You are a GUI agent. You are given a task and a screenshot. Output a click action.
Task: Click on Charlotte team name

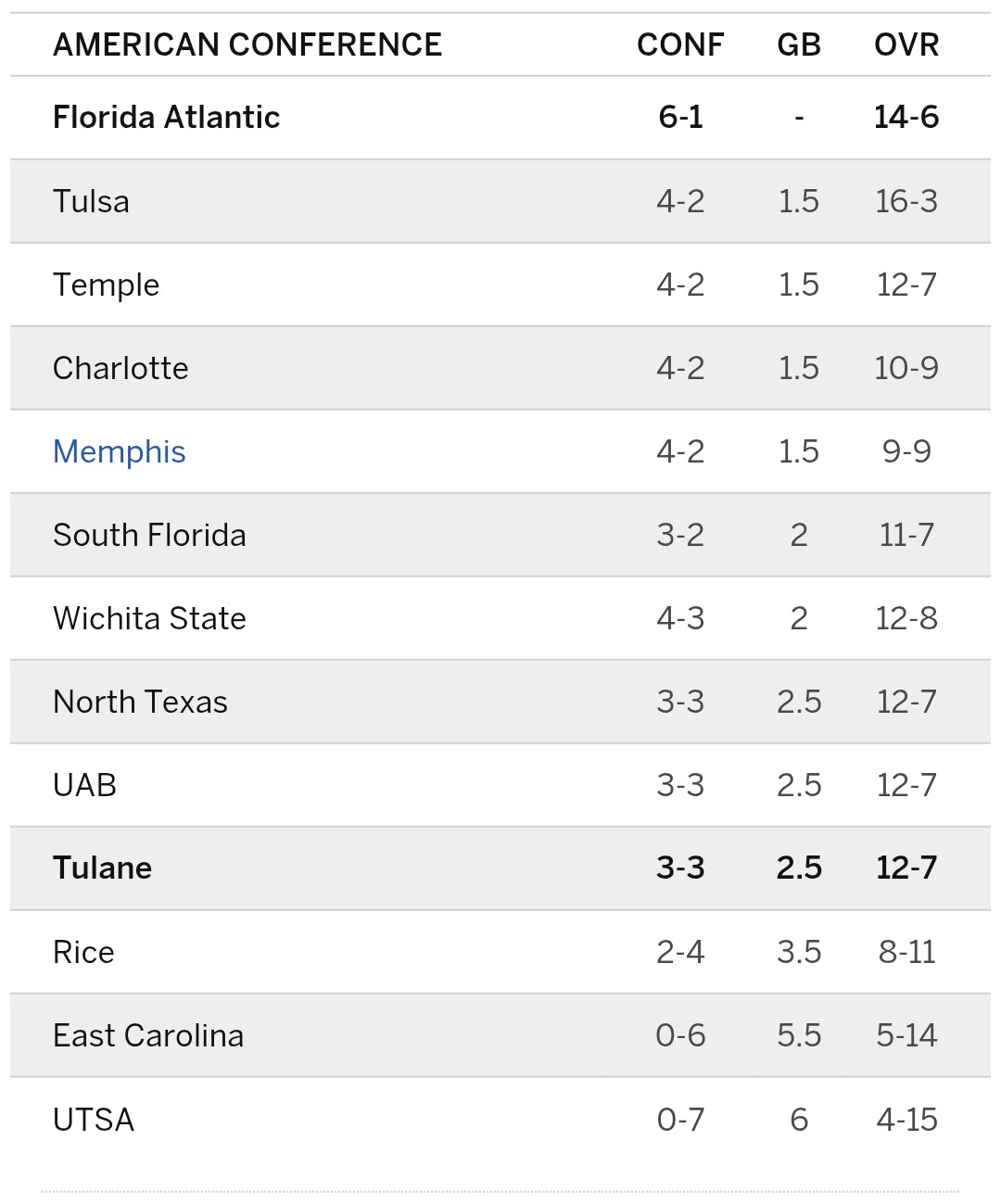click(120, 368)
